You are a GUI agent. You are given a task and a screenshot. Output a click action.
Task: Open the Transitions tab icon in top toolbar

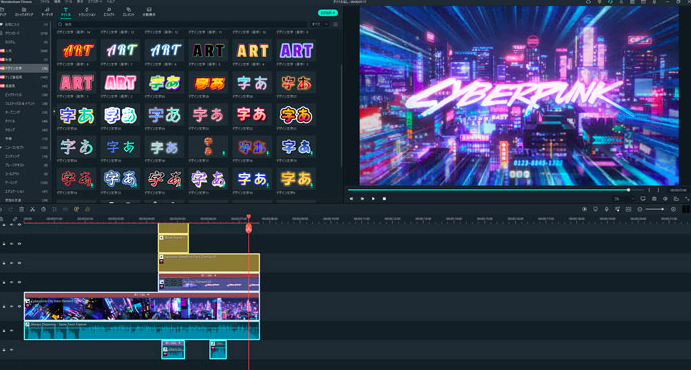[x=86, y=9]
